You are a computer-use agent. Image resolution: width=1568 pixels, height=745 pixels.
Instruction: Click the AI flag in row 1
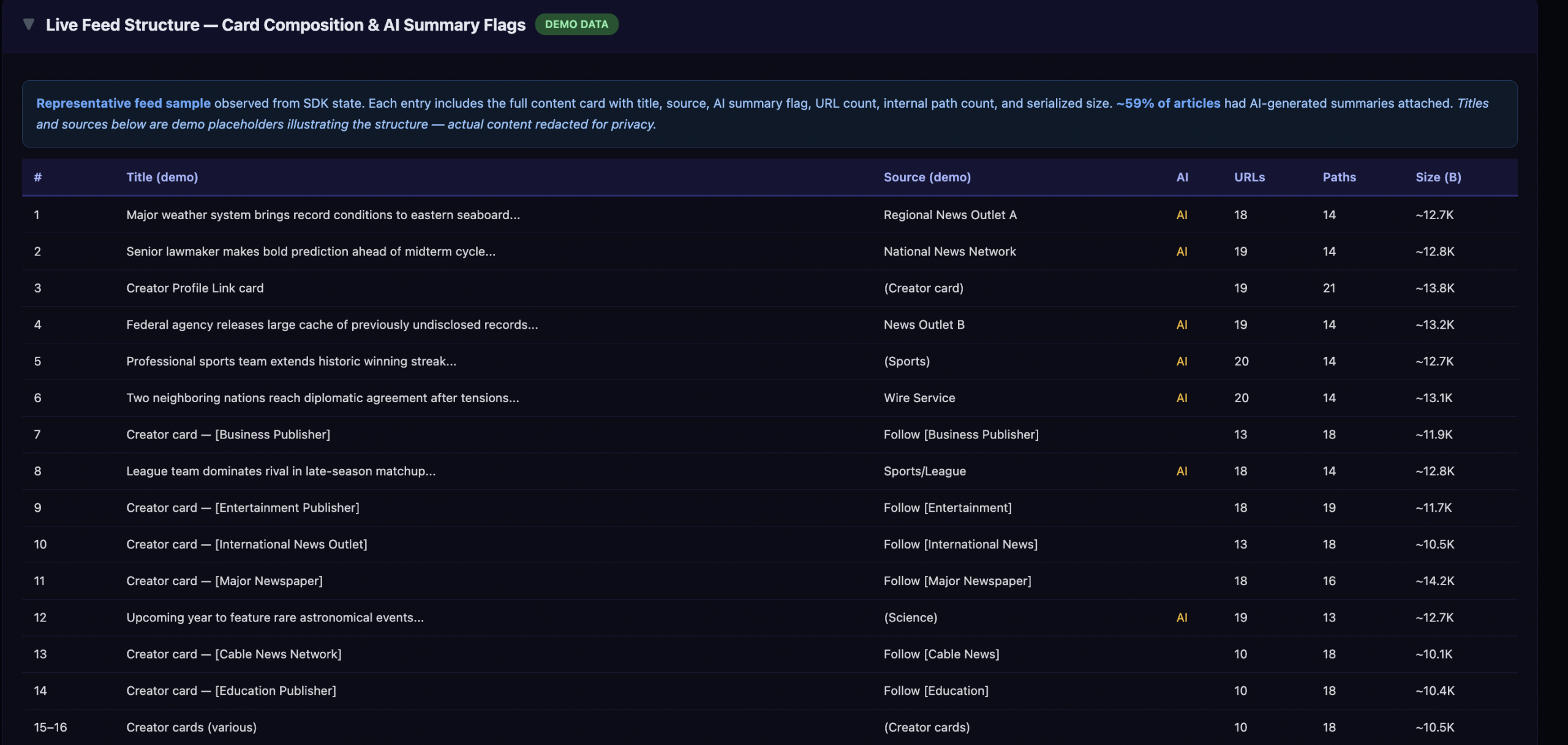[1182, 215]
